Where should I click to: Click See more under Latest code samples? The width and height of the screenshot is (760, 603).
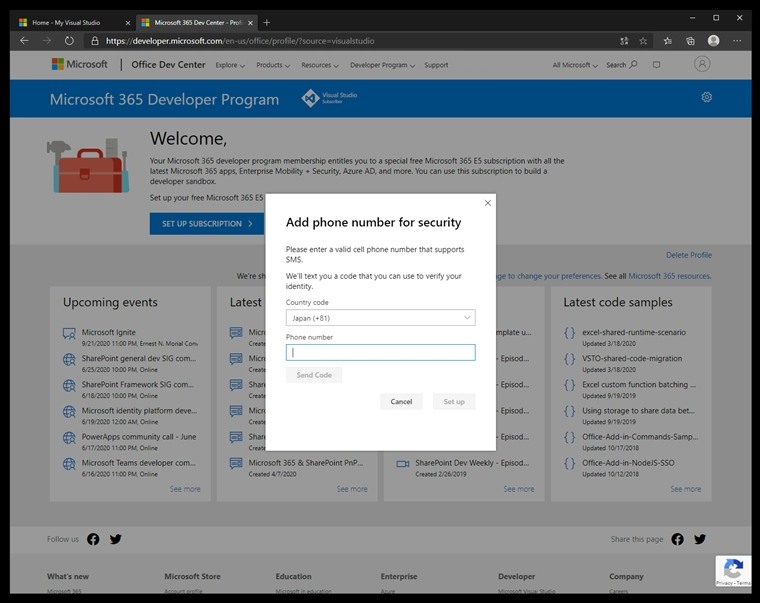click(x=686, y=489)
